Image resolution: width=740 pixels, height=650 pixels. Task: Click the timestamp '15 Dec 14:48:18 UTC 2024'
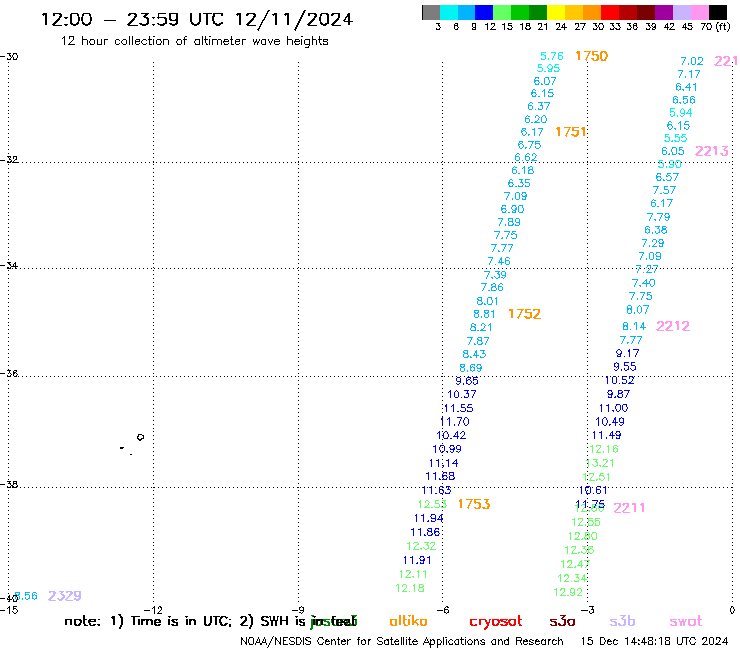pyautogui.click(x=654, y=641)
